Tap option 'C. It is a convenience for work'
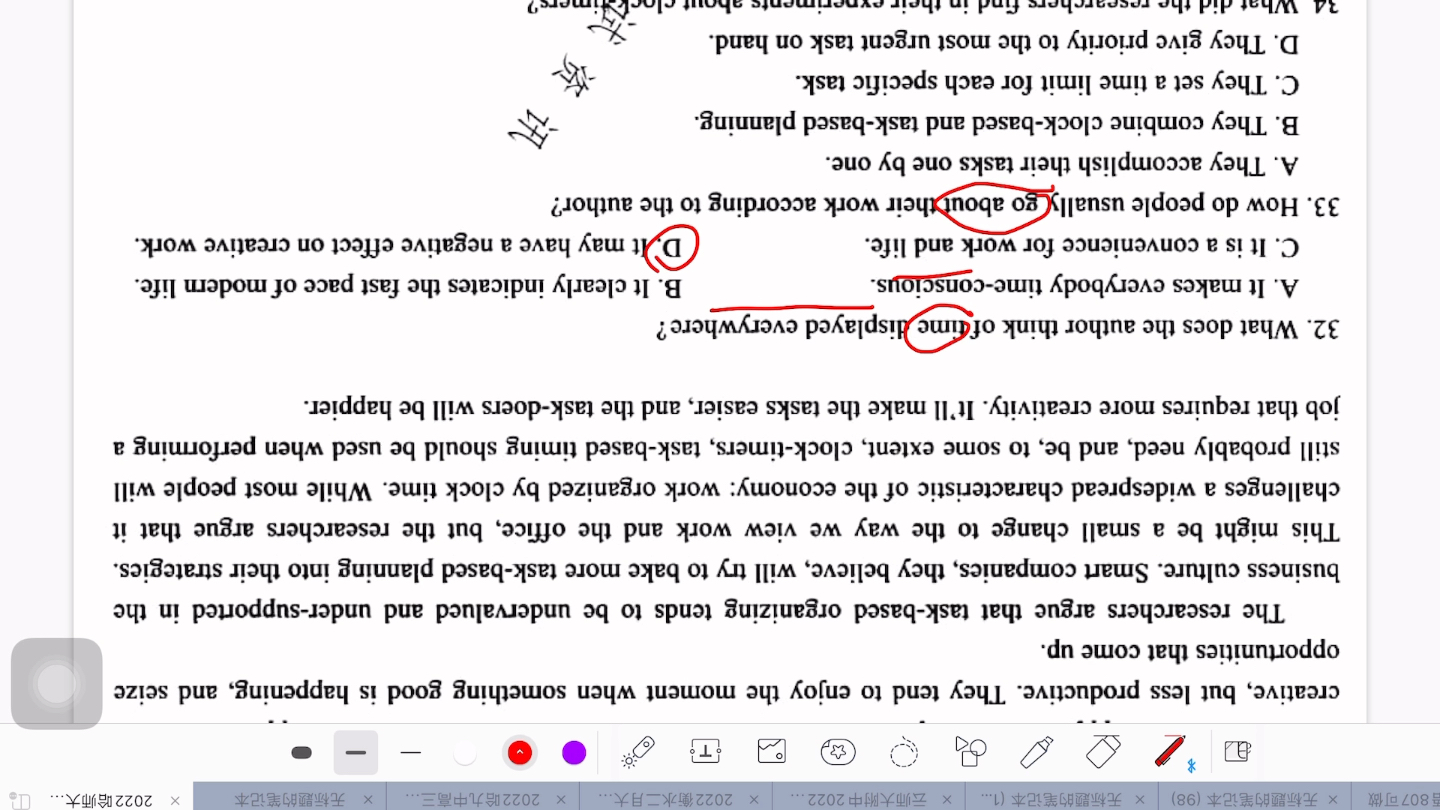This screenshot has width=1440, height=810. tap(1082, 245)
